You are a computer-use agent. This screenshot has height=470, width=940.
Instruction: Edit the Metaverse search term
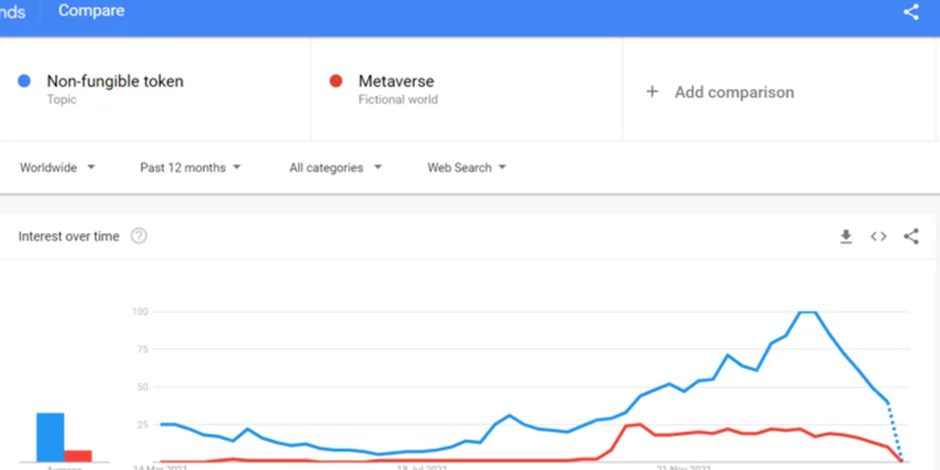click(396, 81)
